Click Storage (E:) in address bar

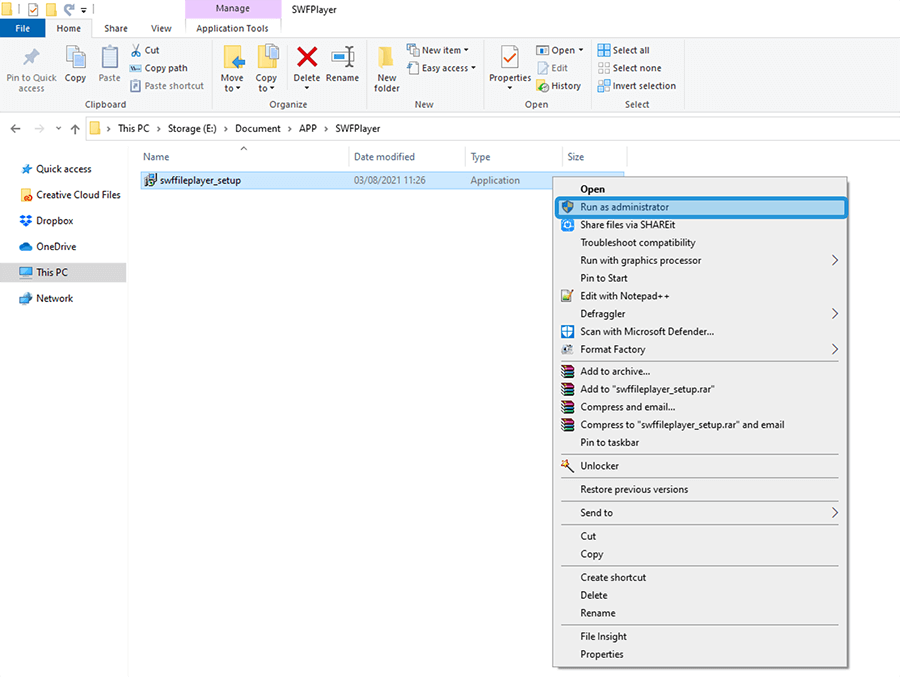click(x=192, y=129)
